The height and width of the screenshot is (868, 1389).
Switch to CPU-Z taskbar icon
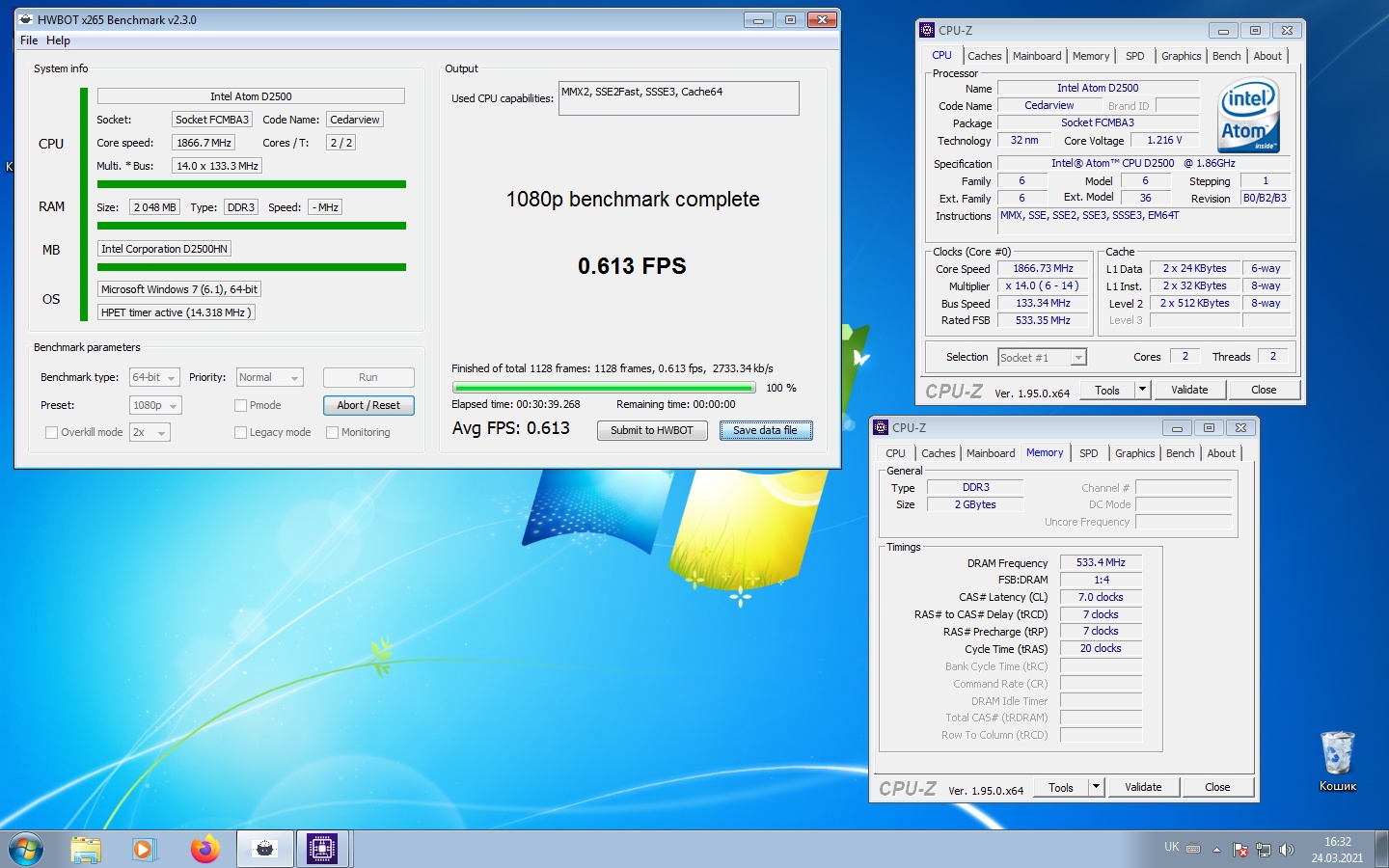point(322,849)
